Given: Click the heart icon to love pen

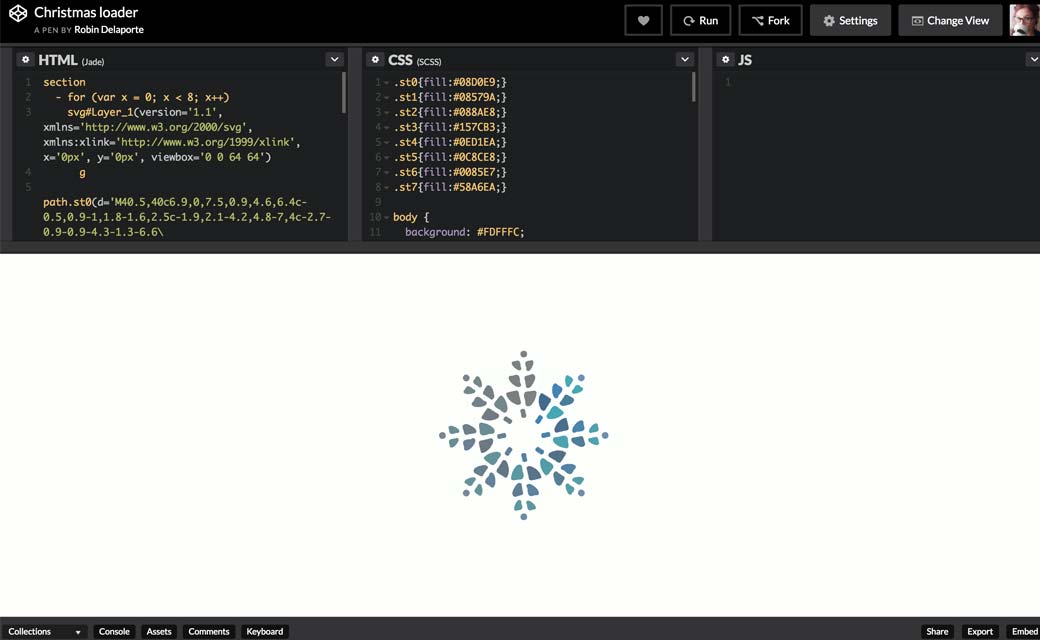Looking at the screenshot, I should coord(644,20).
